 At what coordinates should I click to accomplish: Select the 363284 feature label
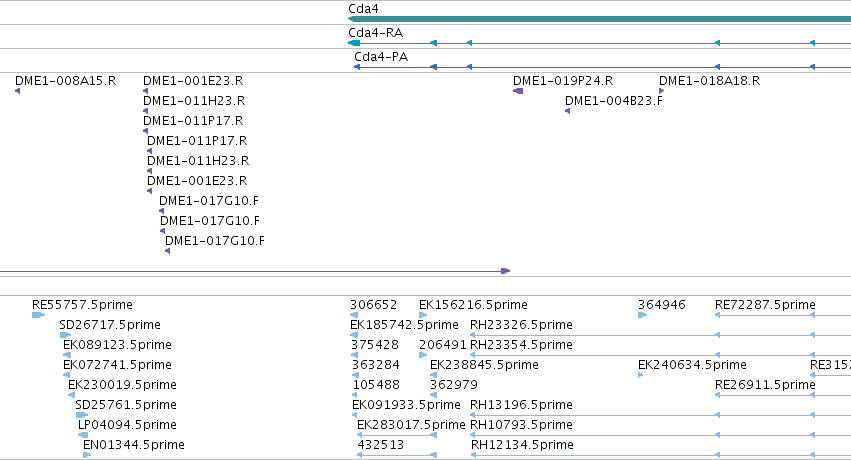[376, 365]
